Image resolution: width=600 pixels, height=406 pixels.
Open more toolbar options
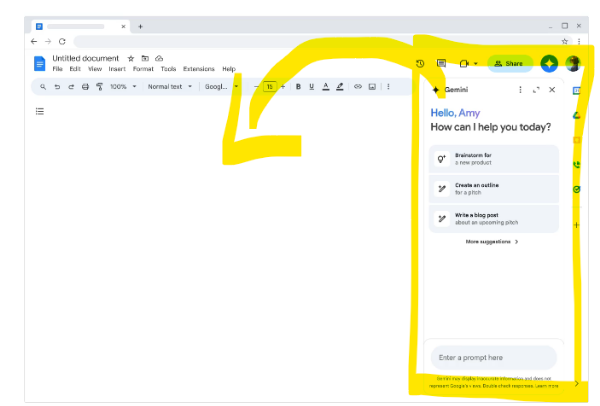coord(388,87)
